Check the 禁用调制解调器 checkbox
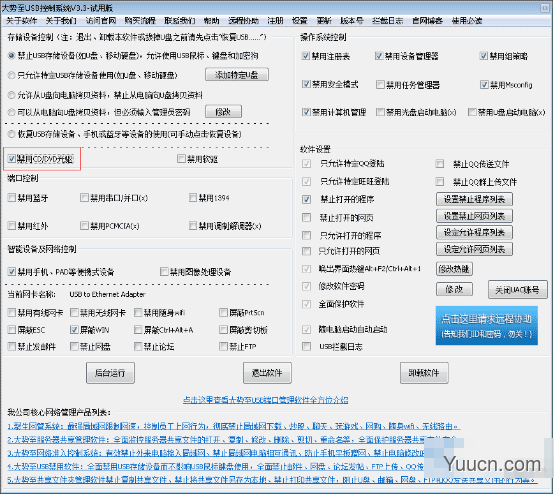Screen dimensions: 554x494 (193, 225)
